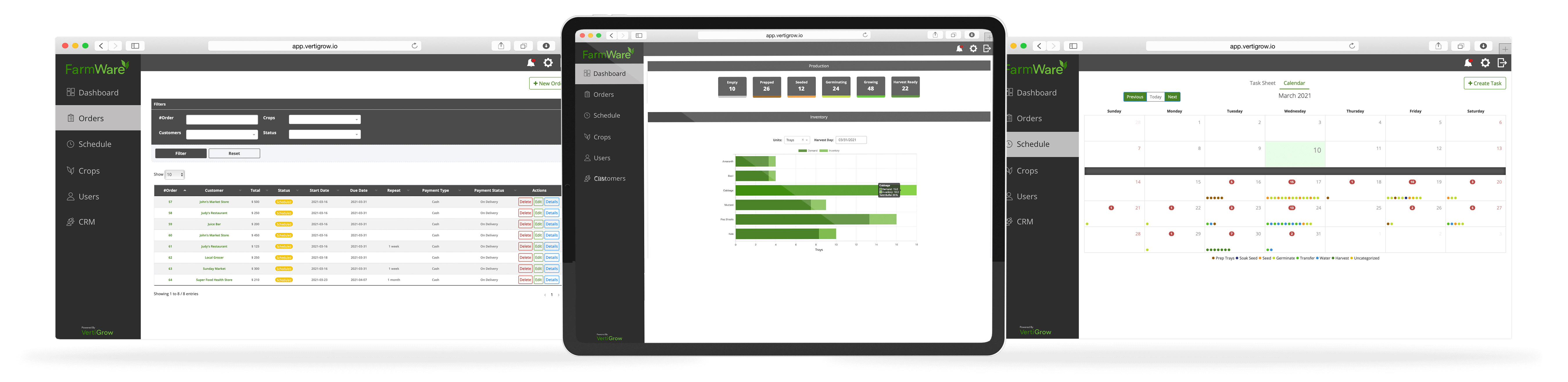Click share icon in the Orders window toolbar

tap(501, 46)
